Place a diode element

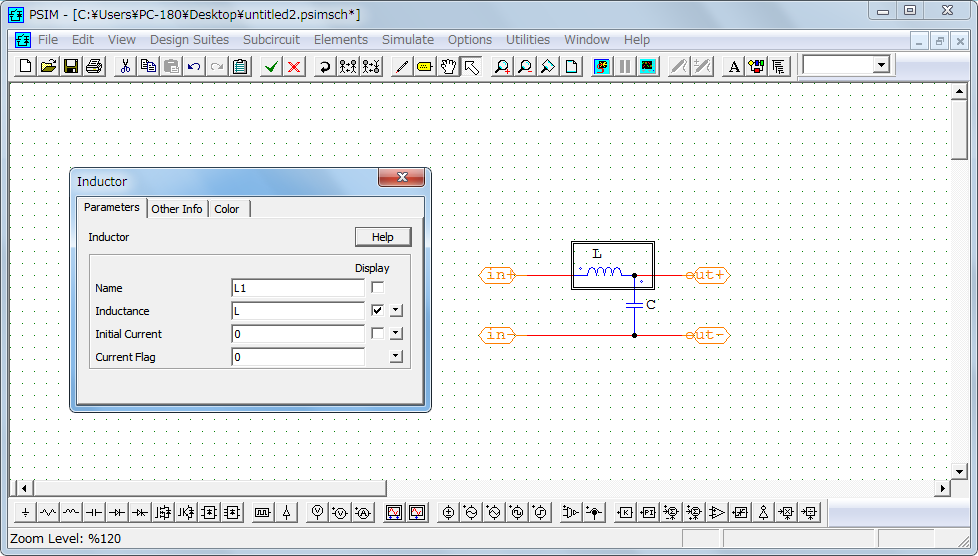pos(117,513)
